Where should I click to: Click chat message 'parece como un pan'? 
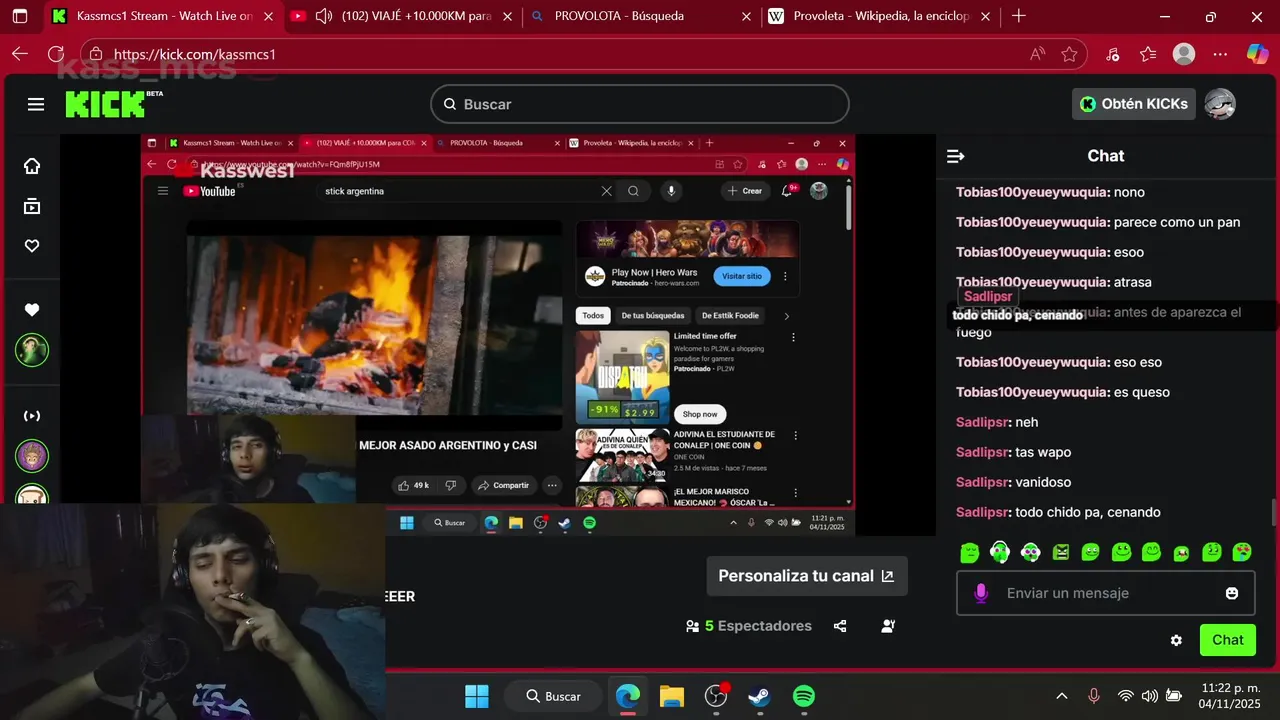click(x=1177, y=222)
